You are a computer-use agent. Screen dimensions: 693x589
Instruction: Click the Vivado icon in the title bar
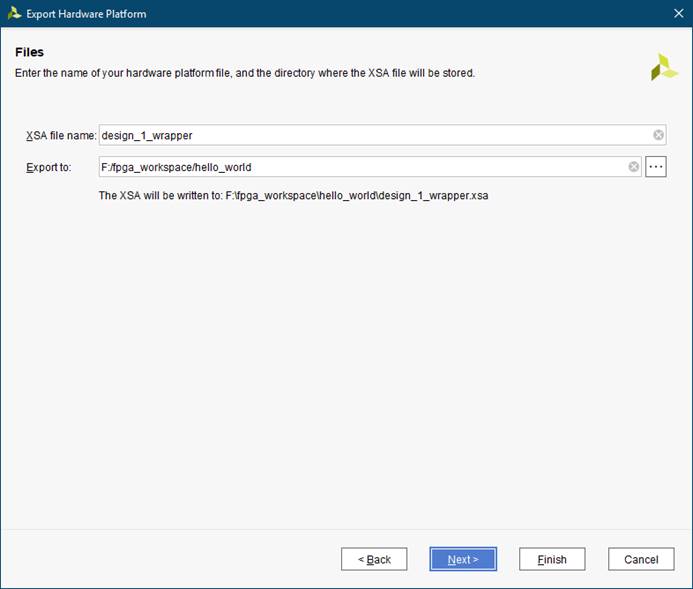[x=13, y=14]
